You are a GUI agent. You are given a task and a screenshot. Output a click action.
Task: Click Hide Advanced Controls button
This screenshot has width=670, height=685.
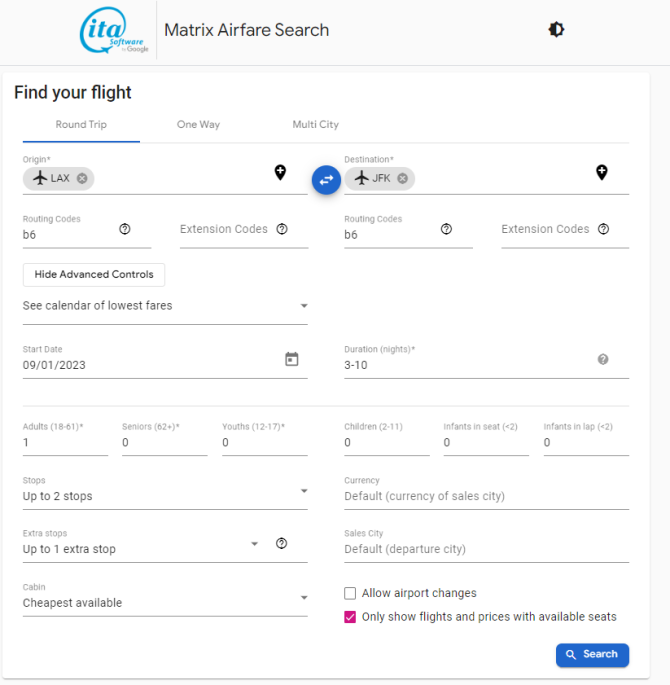94,275
